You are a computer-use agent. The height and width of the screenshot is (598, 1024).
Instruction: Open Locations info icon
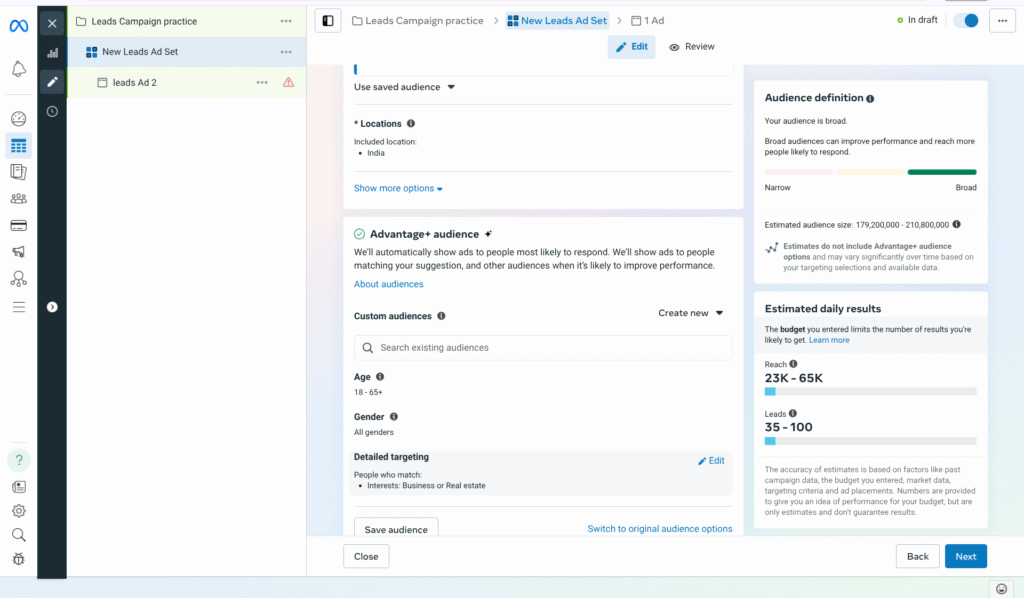click(x=411, y=123)
